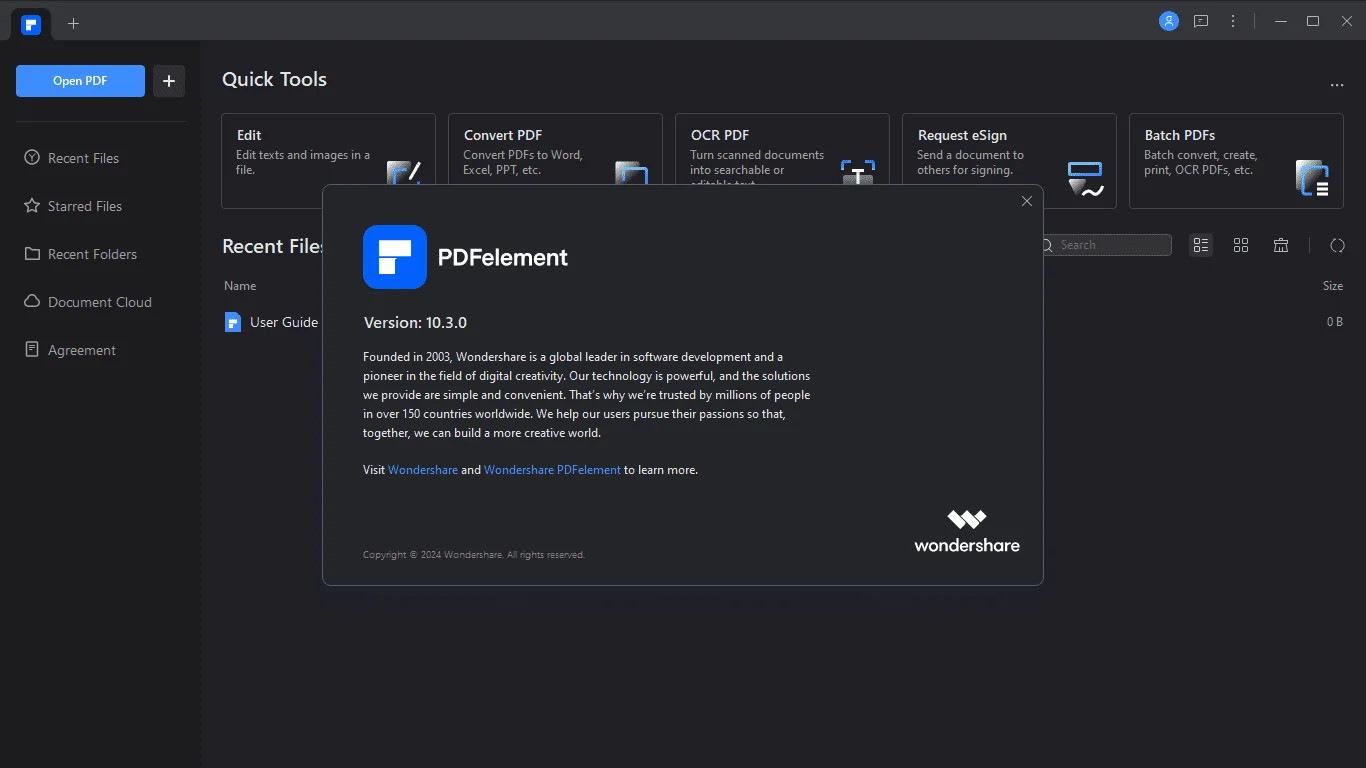Click the Size column header
The height and width of the screenshot is (768, 1366).
[1333, 286]
